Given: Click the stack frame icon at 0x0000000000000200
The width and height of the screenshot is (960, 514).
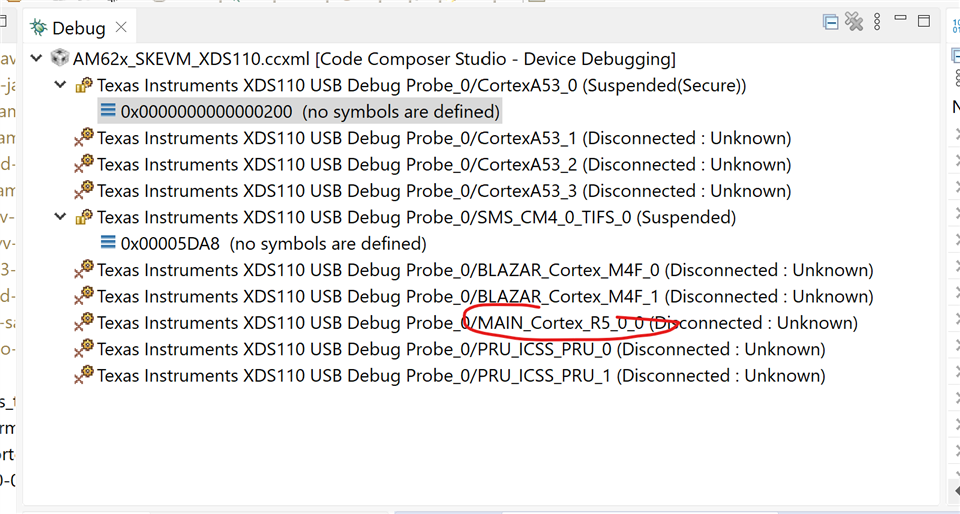Looking at the screenshot, I should 108,110.
